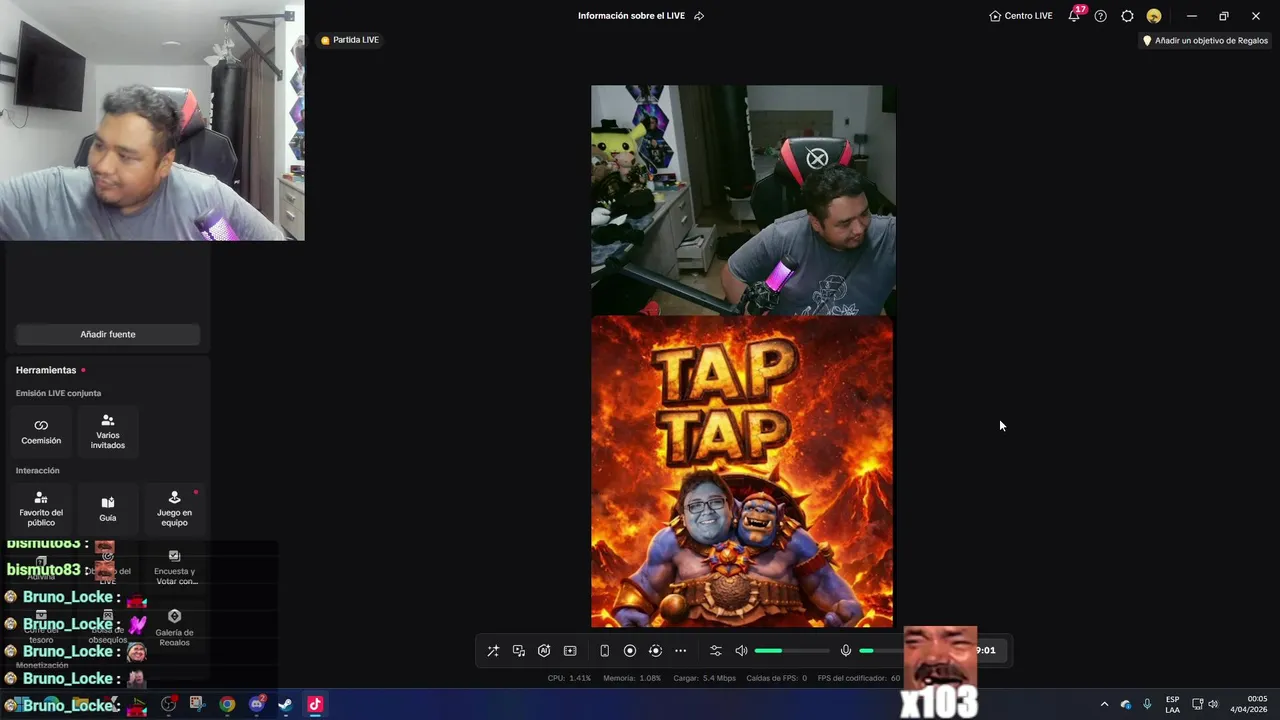Click Añadir un objetivo de Regalos

[1205, 41]
